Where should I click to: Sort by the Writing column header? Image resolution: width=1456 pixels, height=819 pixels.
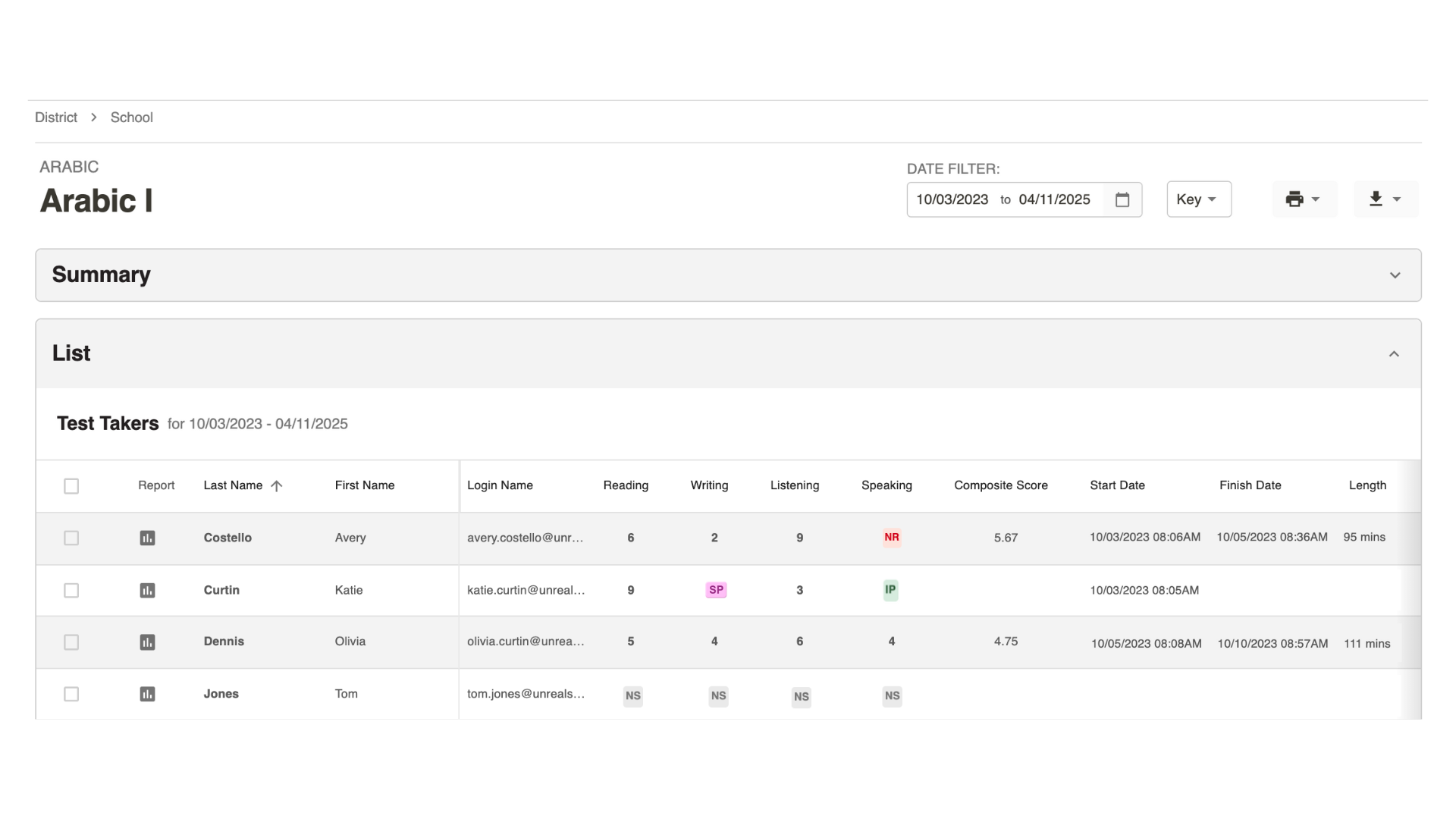[709, 485]
